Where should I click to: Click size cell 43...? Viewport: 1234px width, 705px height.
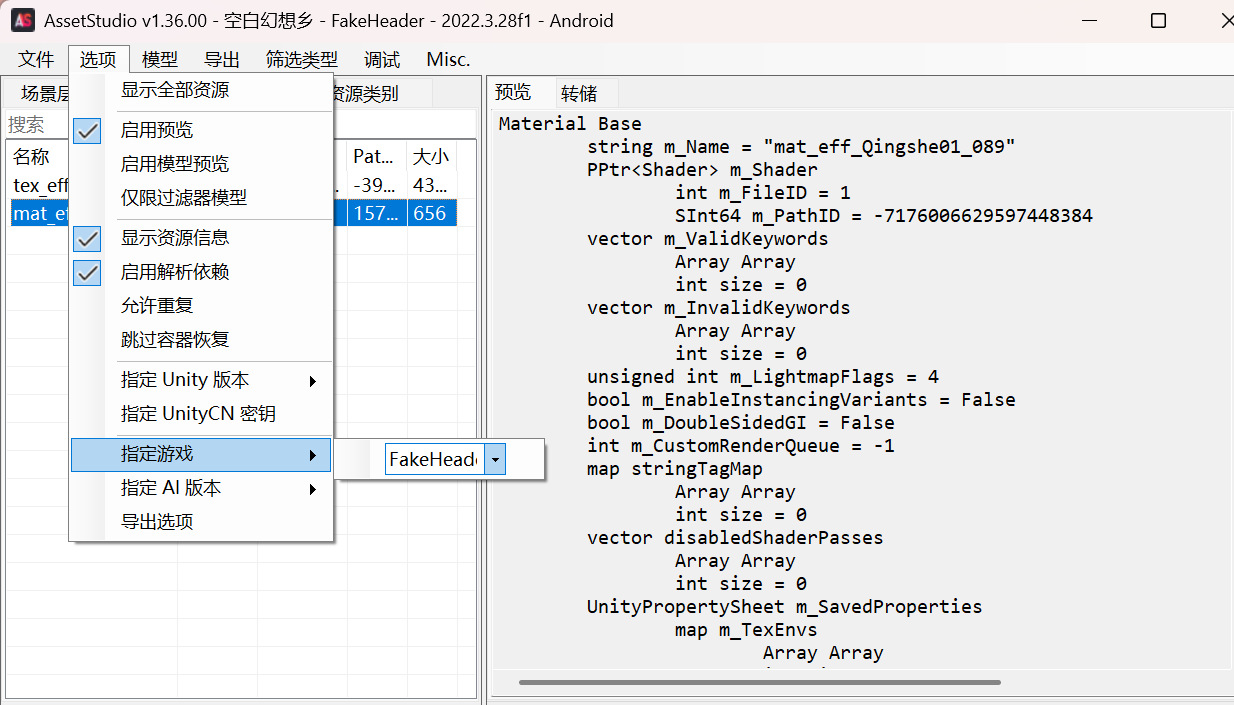pos(432,185)
